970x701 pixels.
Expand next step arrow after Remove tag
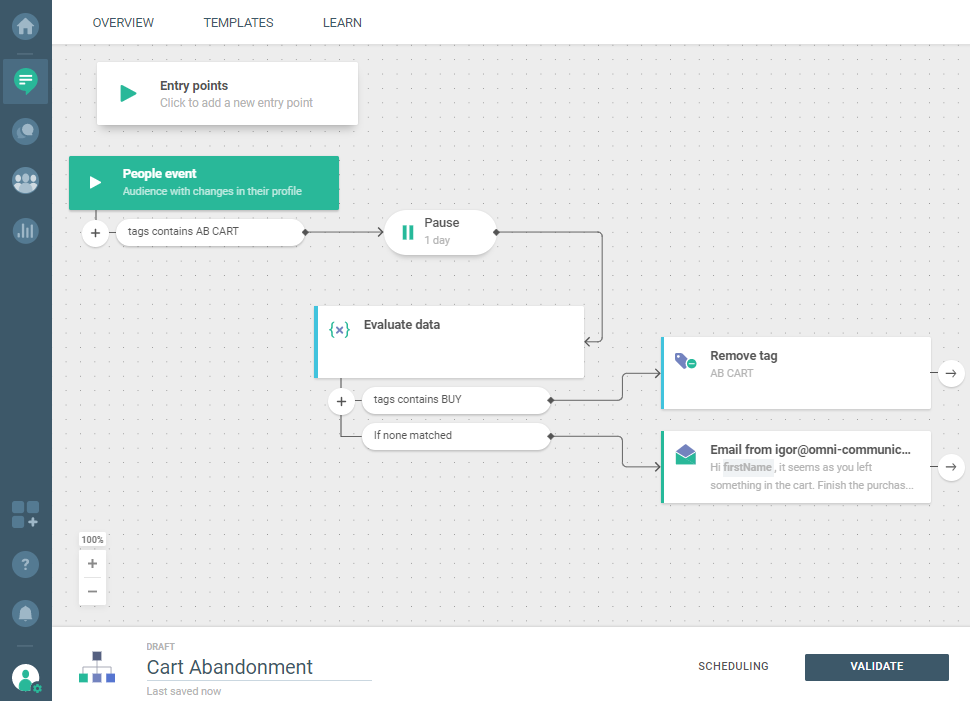click(950, 373)
